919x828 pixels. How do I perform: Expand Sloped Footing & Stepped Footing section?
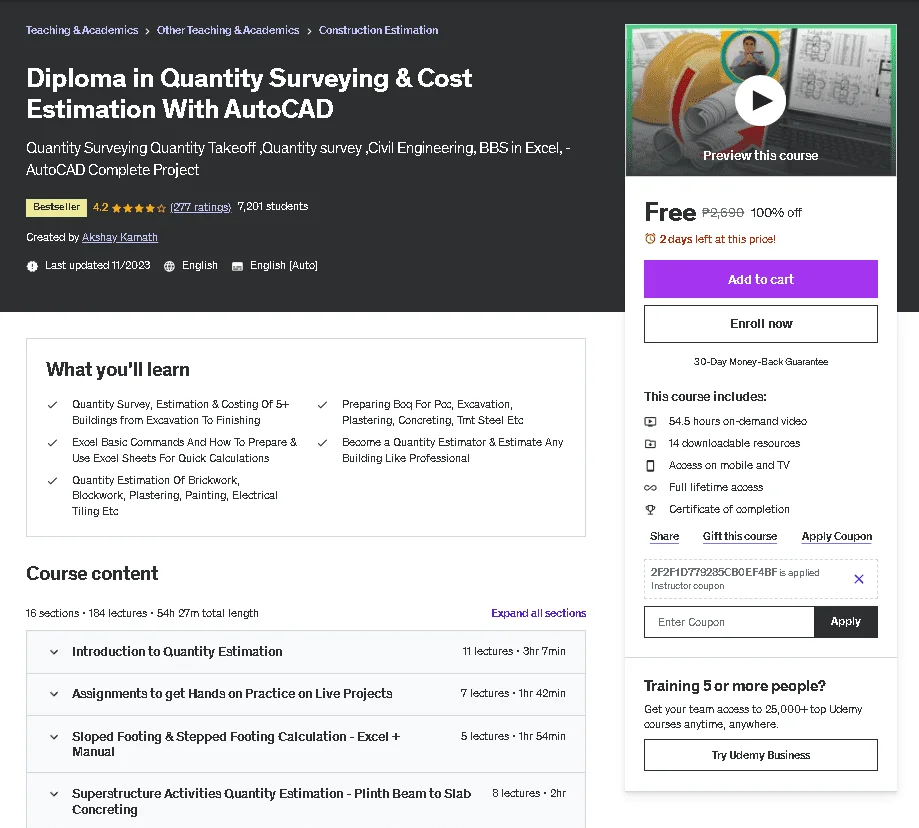pos(305,744)
